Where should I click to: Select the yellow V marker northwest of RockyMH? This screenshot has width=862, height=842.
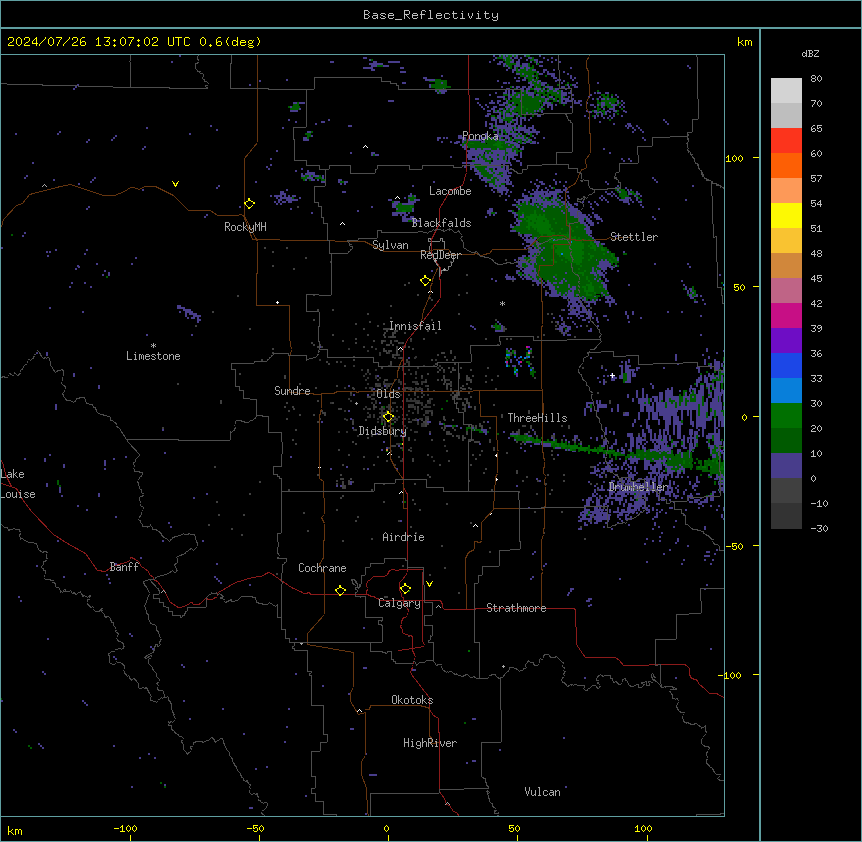[175, 184]
